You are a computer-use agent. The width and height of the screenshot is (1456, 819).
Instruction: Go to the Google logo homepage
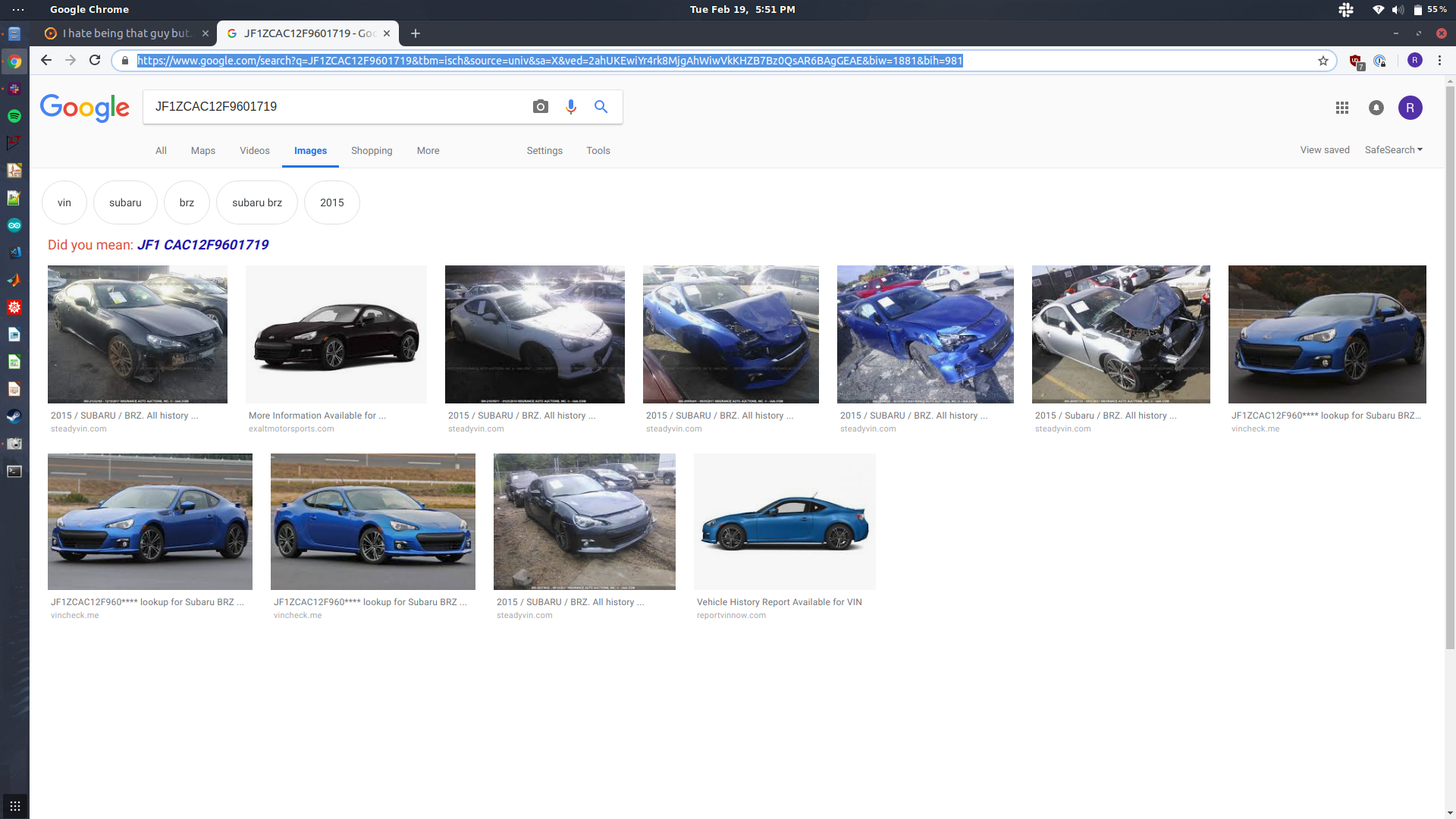point(84,108)
